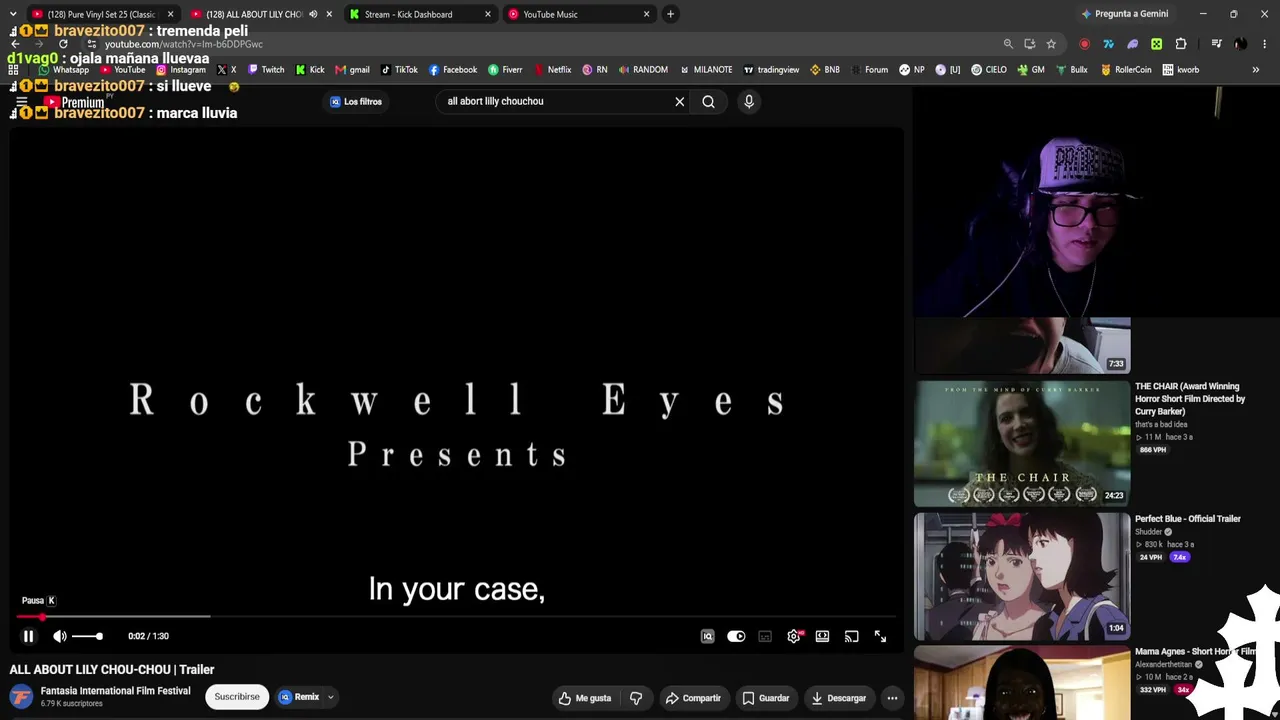Open the Netflix bookmark

[x=552, y=70]
